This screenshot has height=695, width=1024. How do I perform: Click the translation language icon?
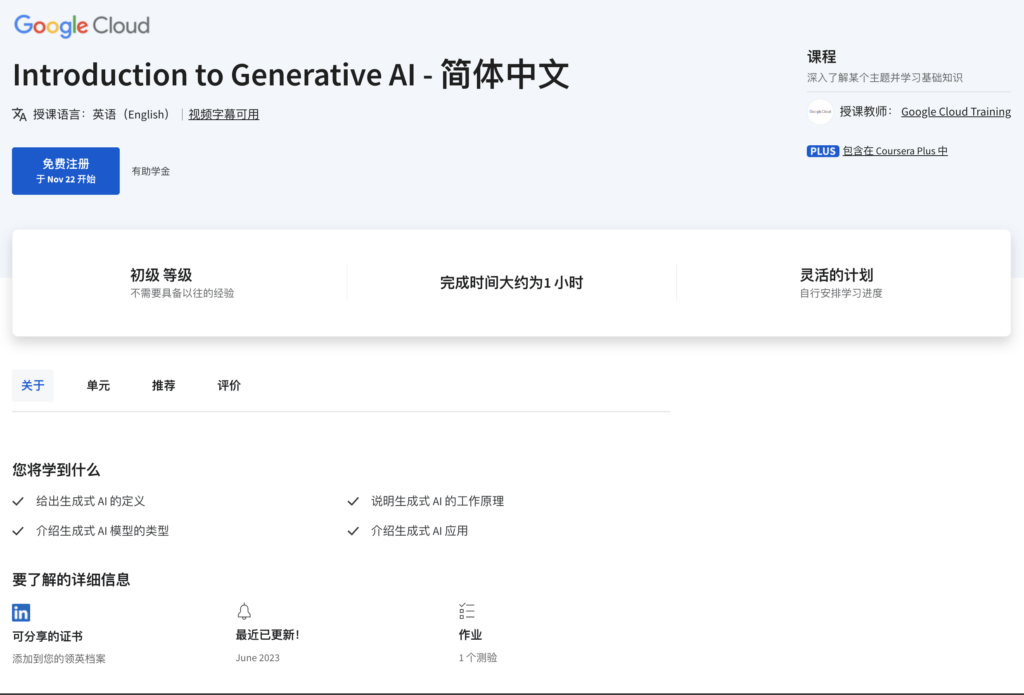20,114
